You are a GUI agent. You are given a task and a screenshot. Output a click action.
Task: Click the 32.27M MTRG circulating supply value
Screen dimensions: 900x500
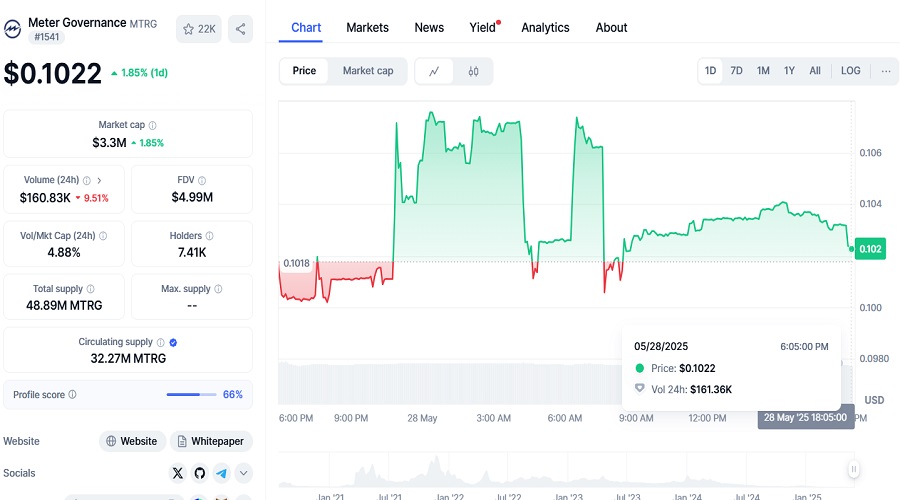128,359
